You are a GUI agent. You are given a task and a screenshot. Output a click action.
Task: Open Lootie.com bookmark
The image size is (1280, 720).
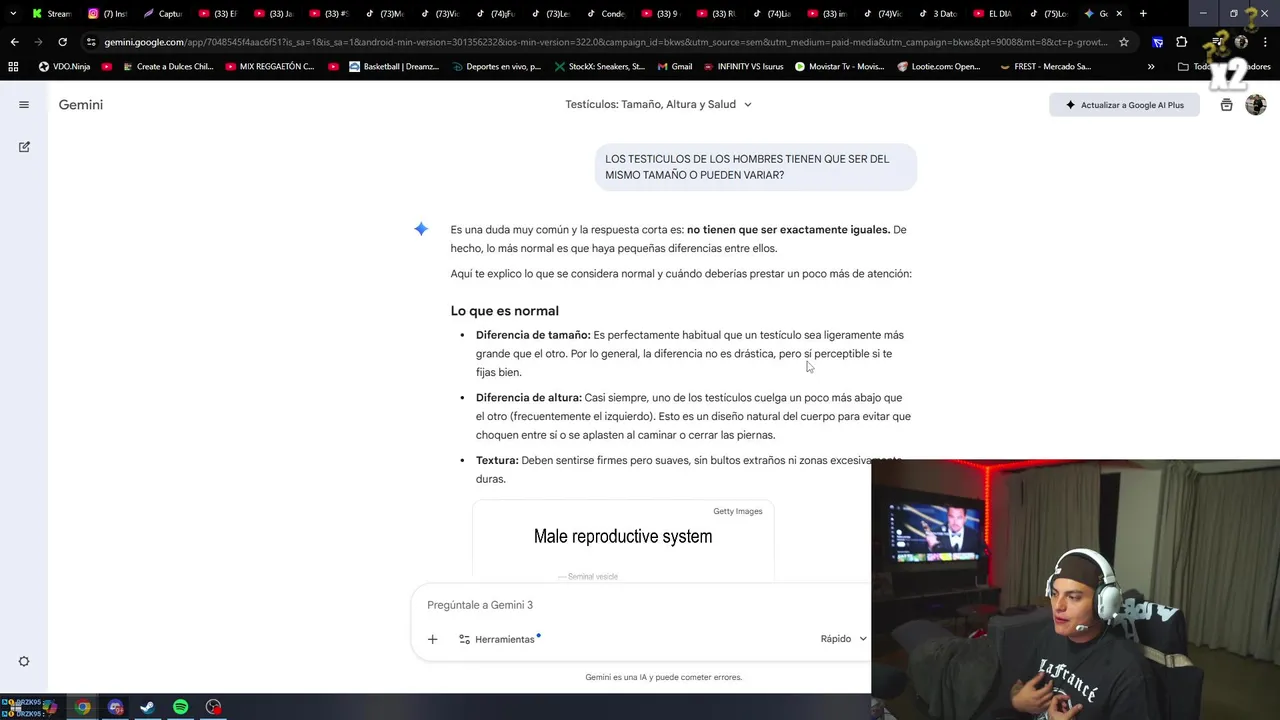(939, 67)
